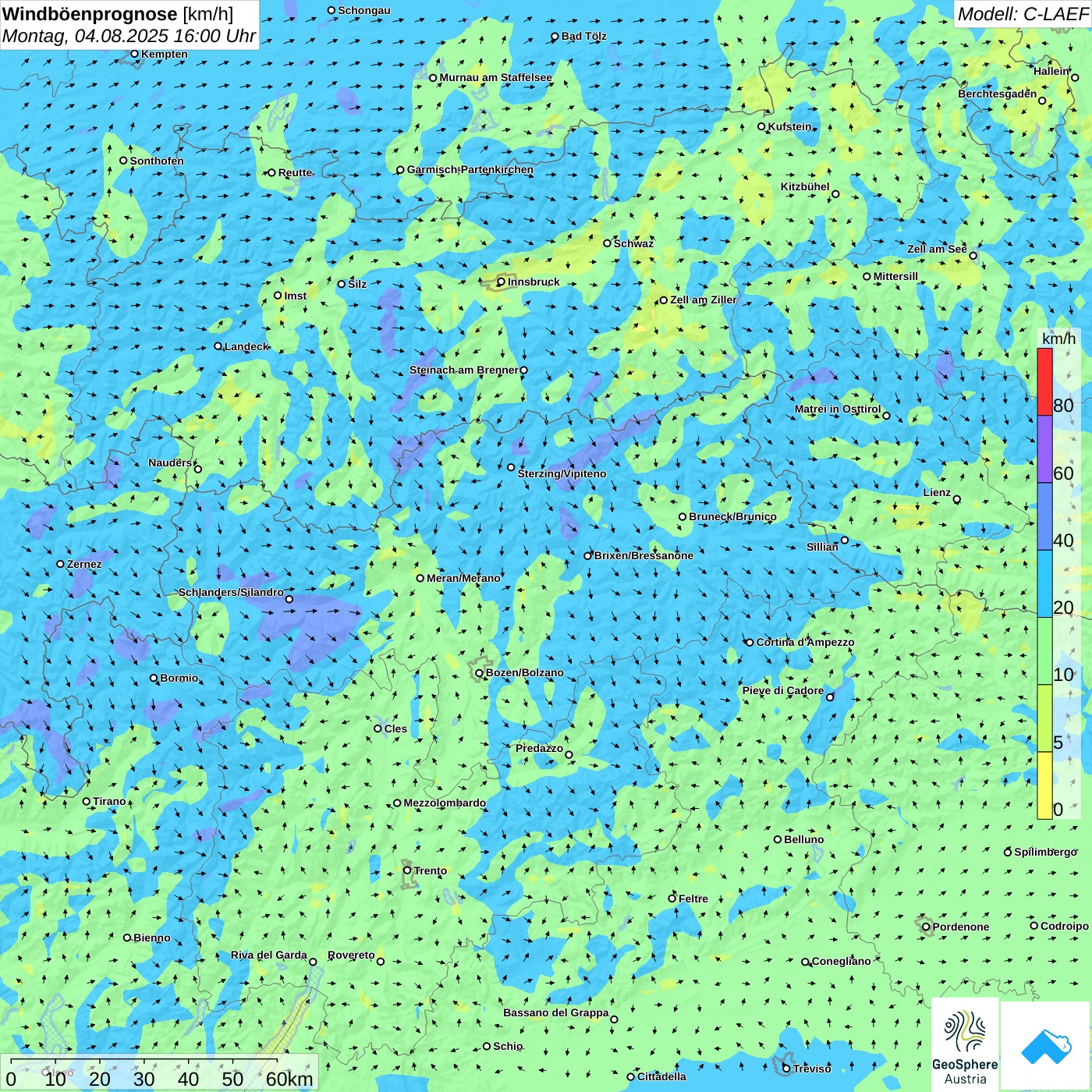Click the 'Cles' label
This screenshot has width=1092, height=1092.
(x=395, y=729)
